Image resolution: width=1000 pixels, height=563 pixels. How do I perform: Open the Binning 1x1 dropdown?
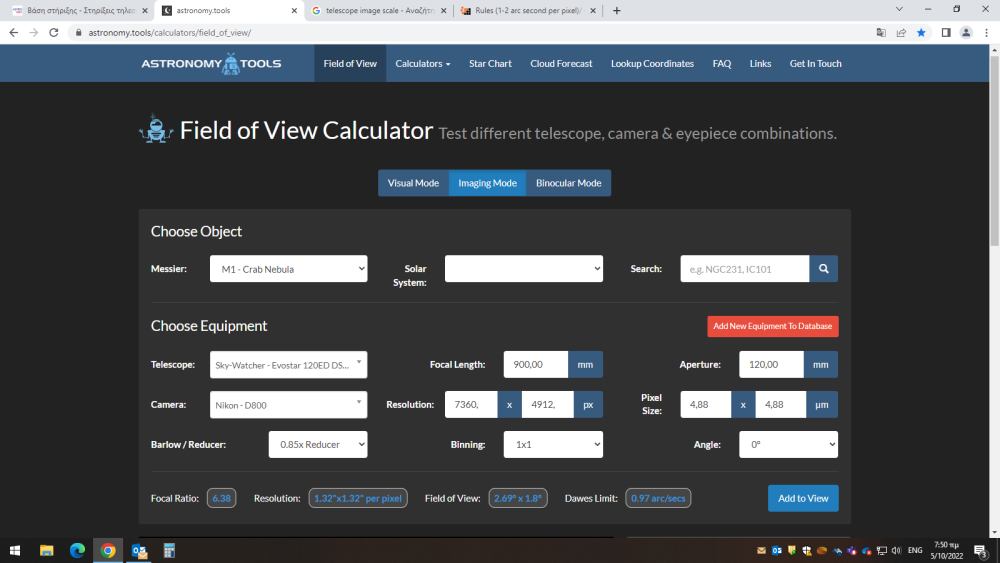click(x=553, y=444)
